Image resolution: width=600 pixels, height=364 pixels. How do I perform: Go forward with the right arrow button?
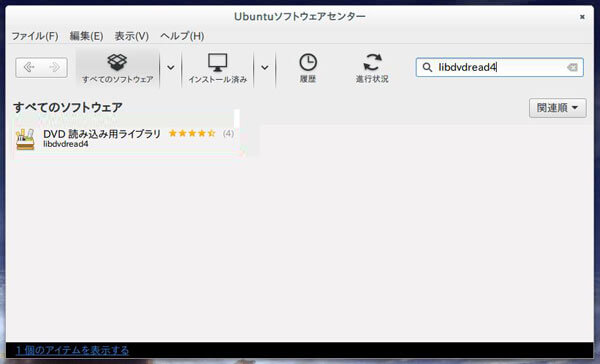(x=54, y=67)
